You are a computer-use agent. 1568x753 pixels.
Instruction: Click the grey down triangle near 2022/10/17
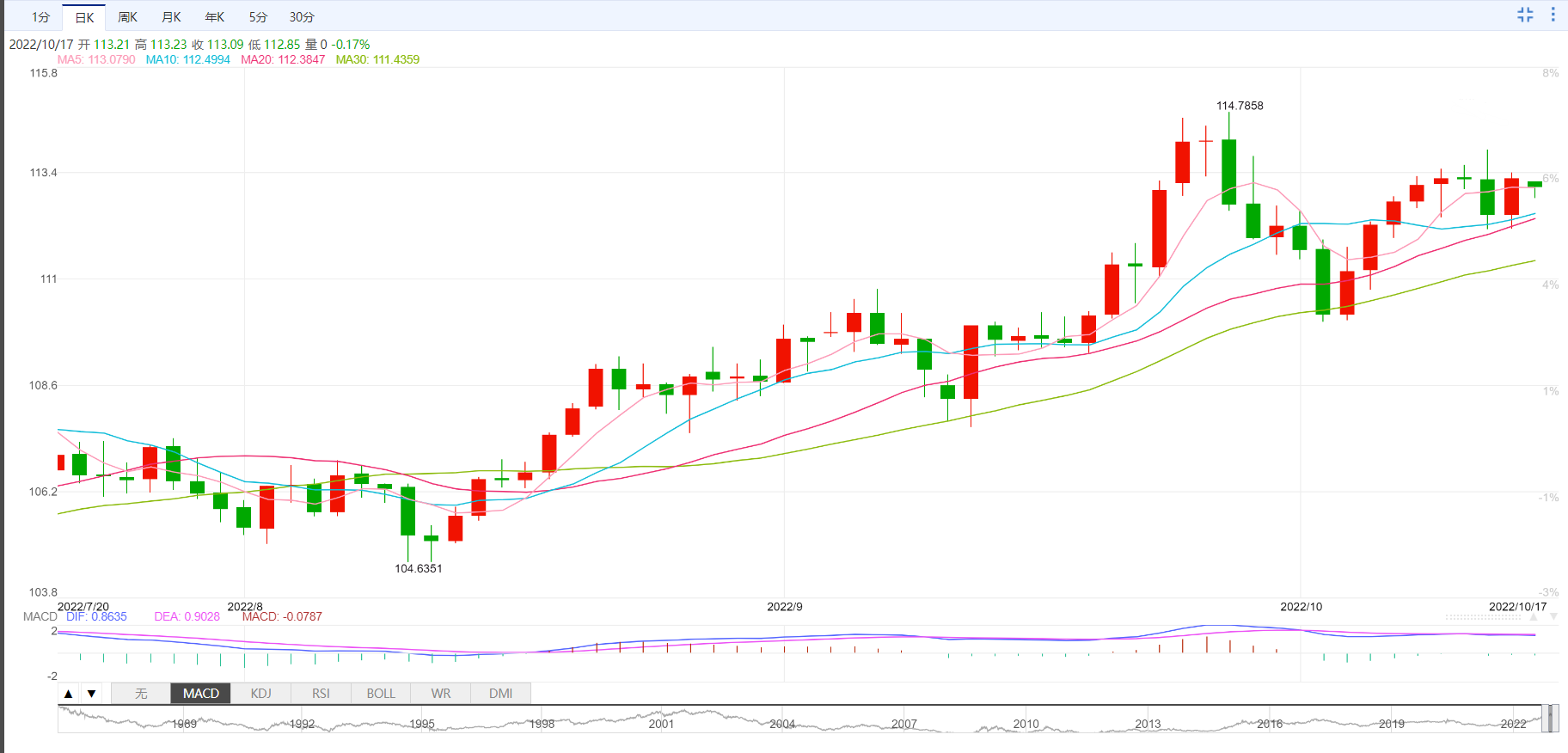(x=1553, y=616)
